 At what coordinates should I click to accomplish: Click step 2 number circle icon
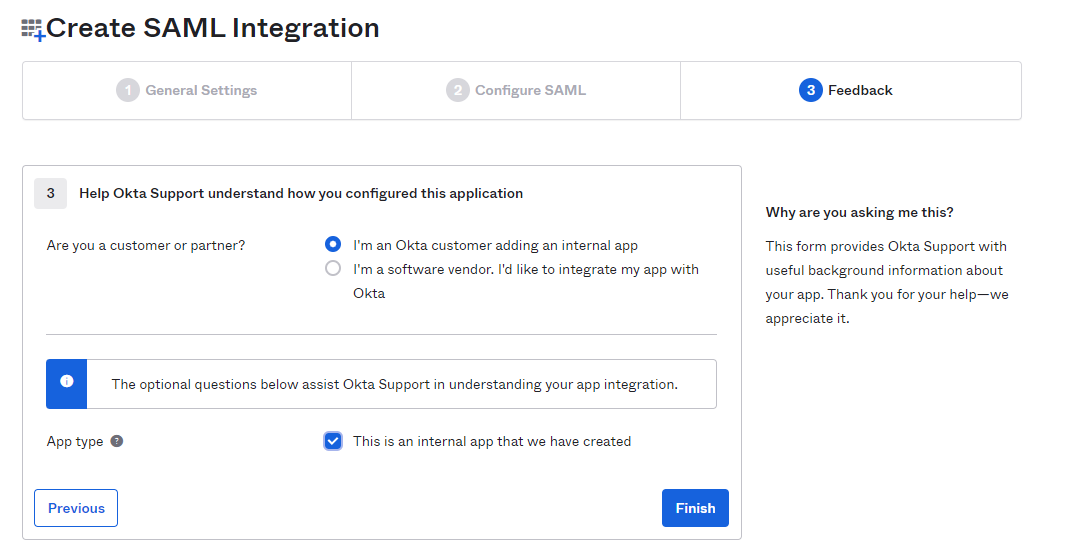pos(458,90)
